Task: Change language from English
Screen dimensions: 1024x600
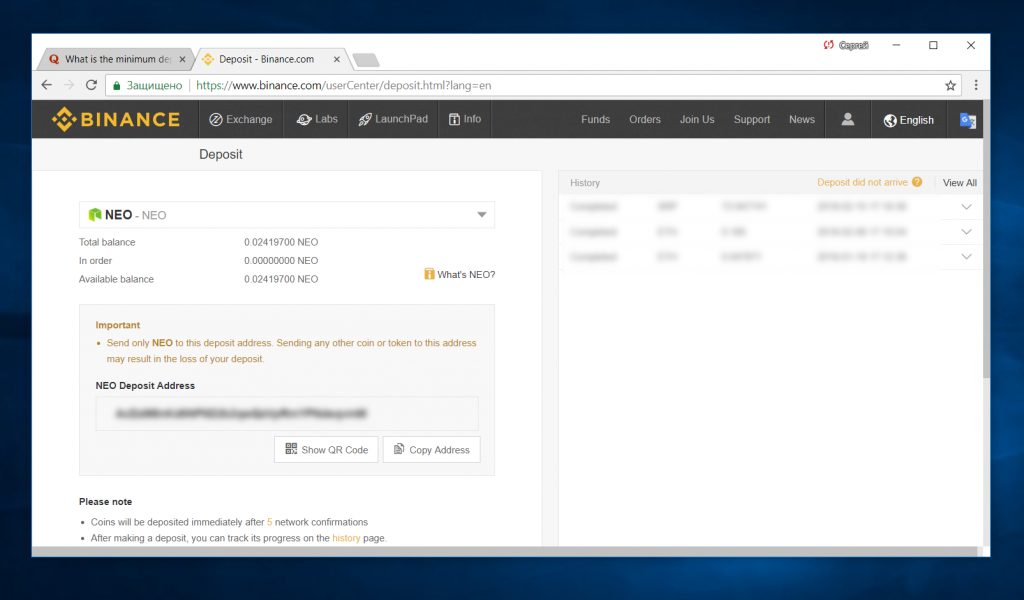Action: (908, 120)
